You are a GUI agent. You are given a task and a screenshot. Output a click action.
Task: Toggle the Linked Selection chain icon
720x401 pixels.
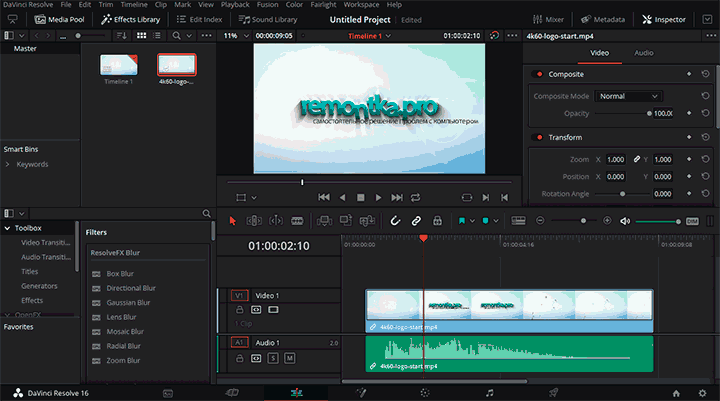[x=416, y=221]
